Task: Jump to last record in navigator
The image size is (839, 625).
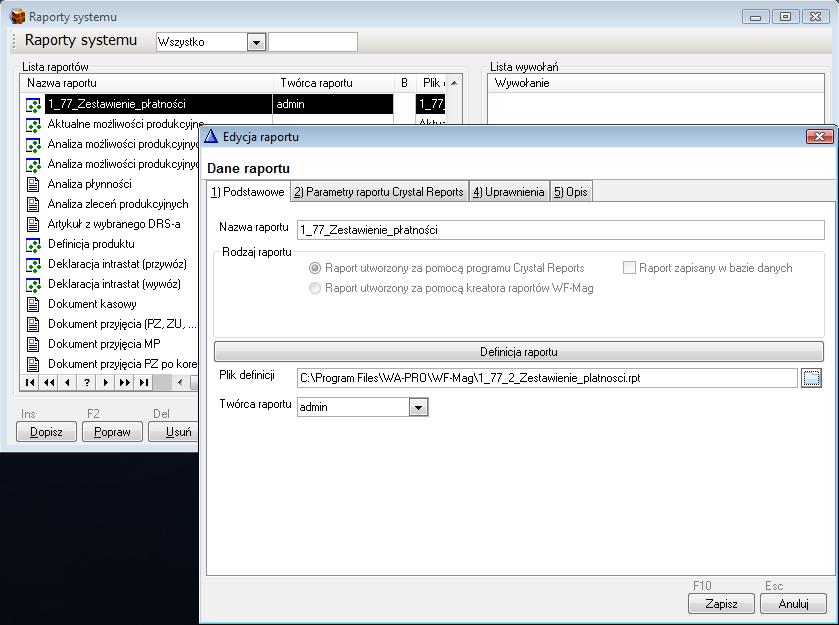Action: click(144, 382)
